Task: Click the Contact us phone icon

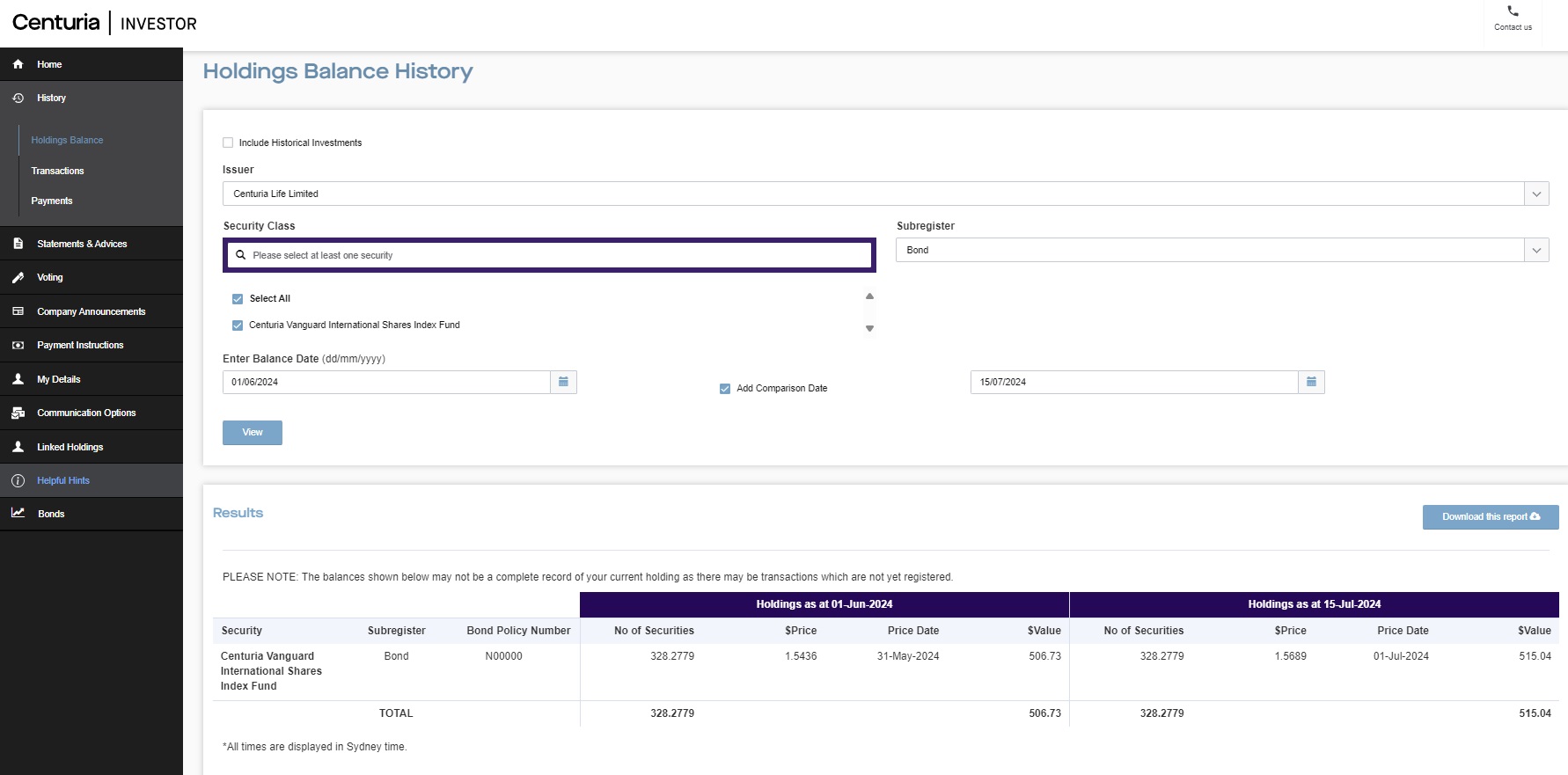Action: [1513, 11]
